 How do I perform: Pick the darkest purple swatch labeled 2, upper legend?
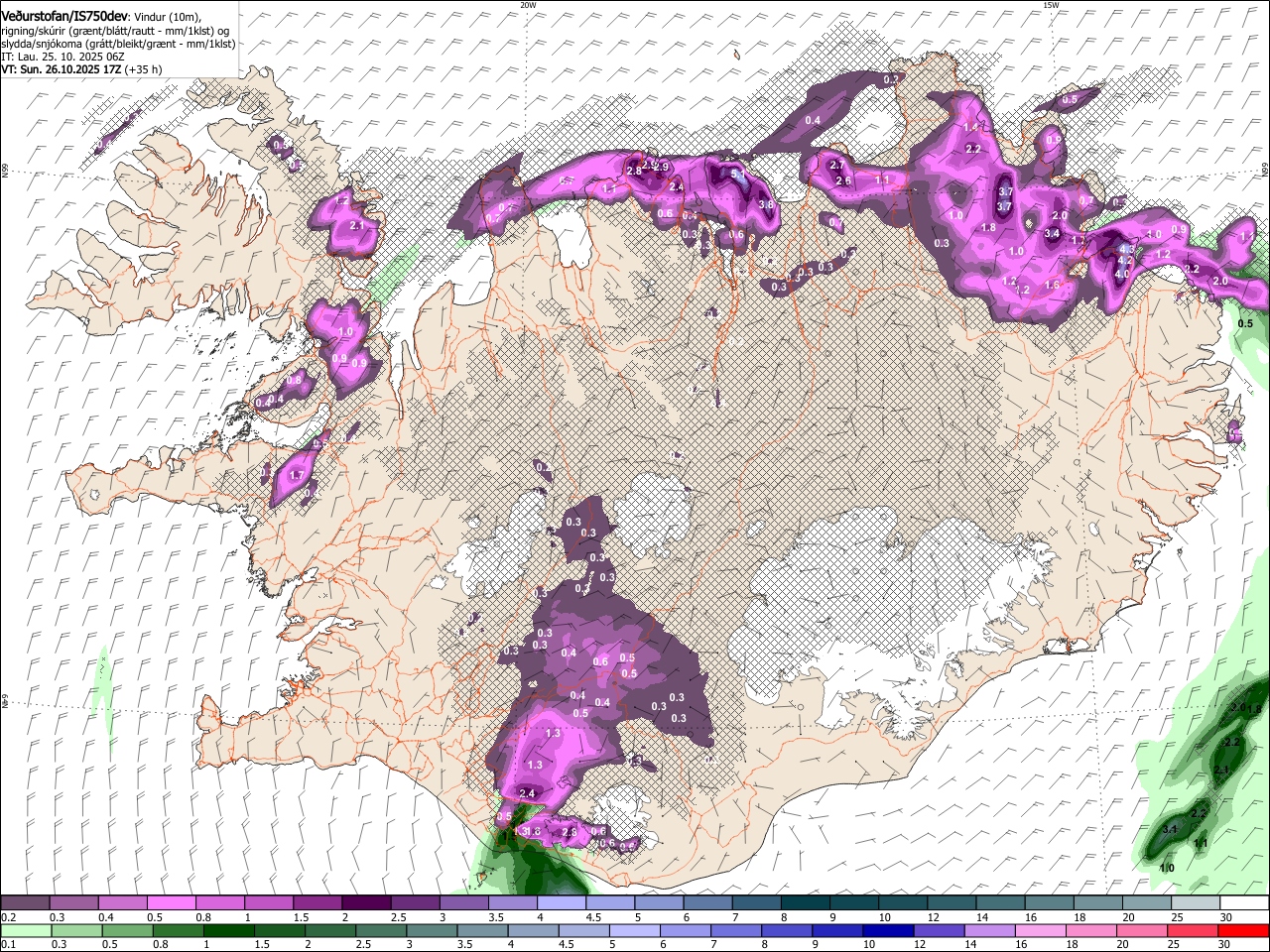coord(366,903)
